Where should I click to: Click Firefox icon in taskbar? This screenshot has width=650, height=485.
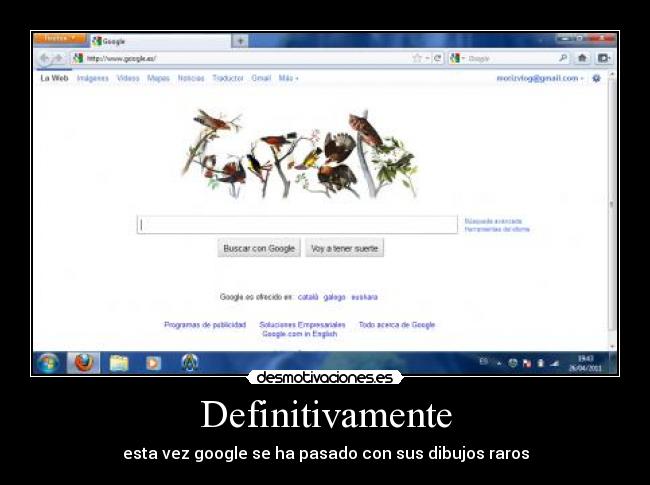click(84, 364)
